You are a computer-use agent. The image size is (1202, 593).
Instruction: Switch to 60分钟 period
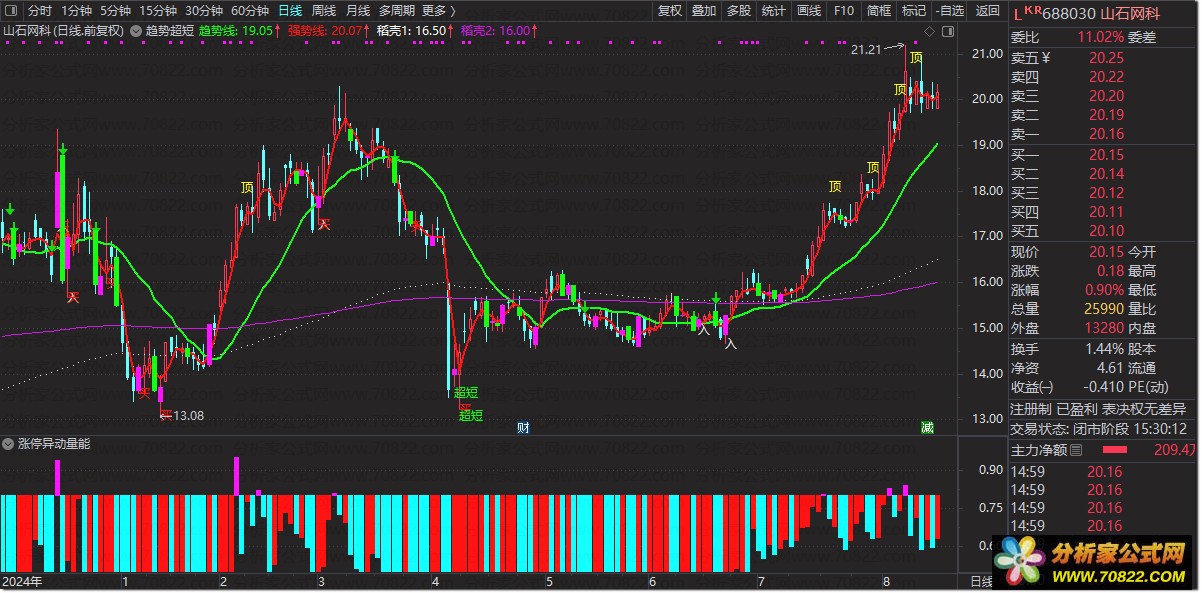tap(250, 11)
